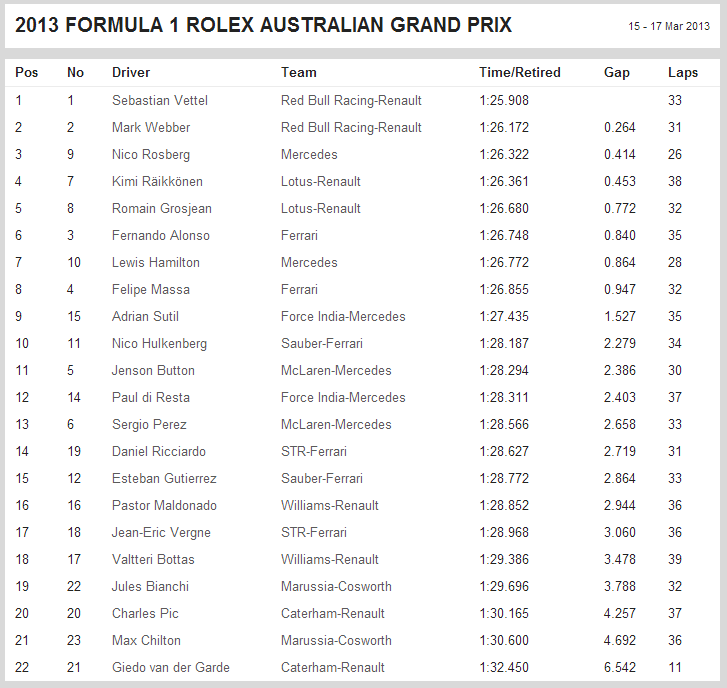Screen dimensions: 727x688
Task: Click the "Pos" column header
Action: pyautogui.click(x=26, y=72)
